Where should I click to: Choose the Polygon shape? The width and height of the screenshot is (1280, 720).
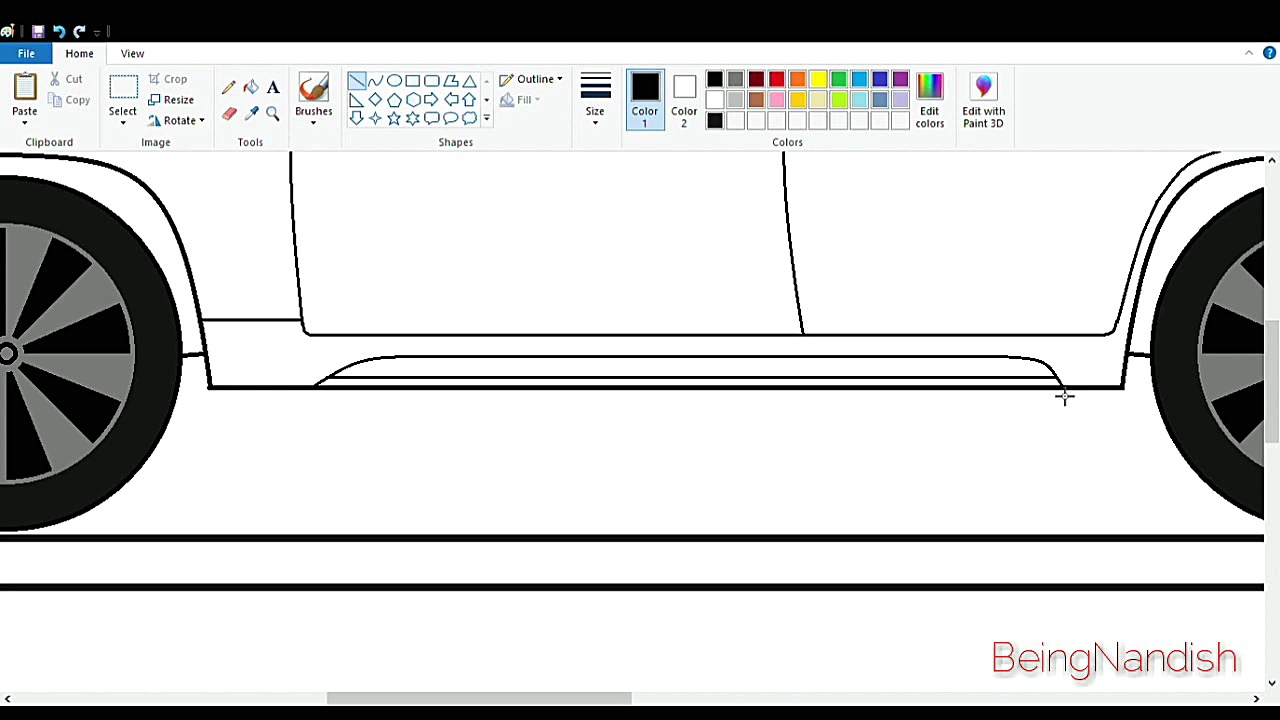pos(451,81)
